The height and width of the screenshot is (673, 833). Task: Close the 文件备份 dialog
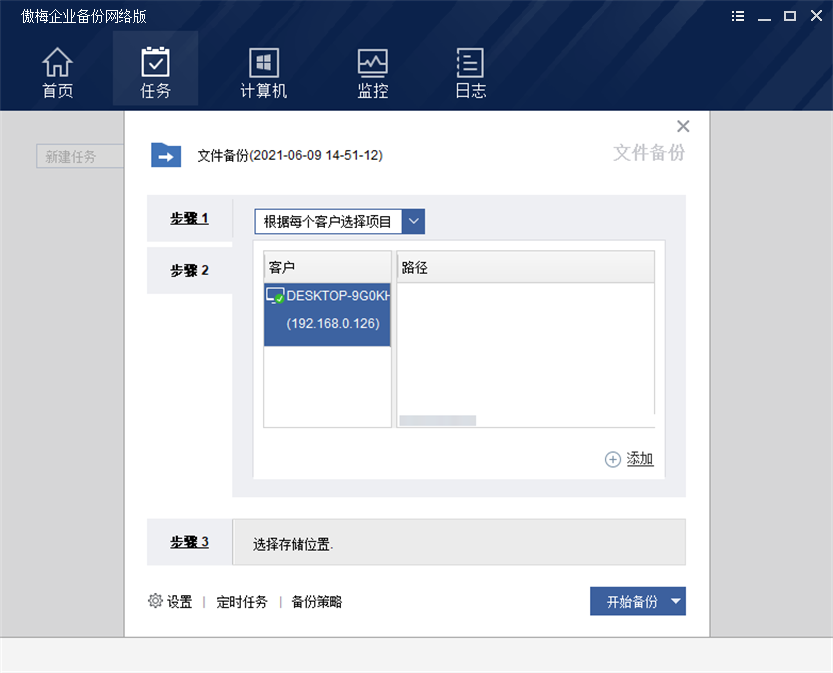[683, 126]
